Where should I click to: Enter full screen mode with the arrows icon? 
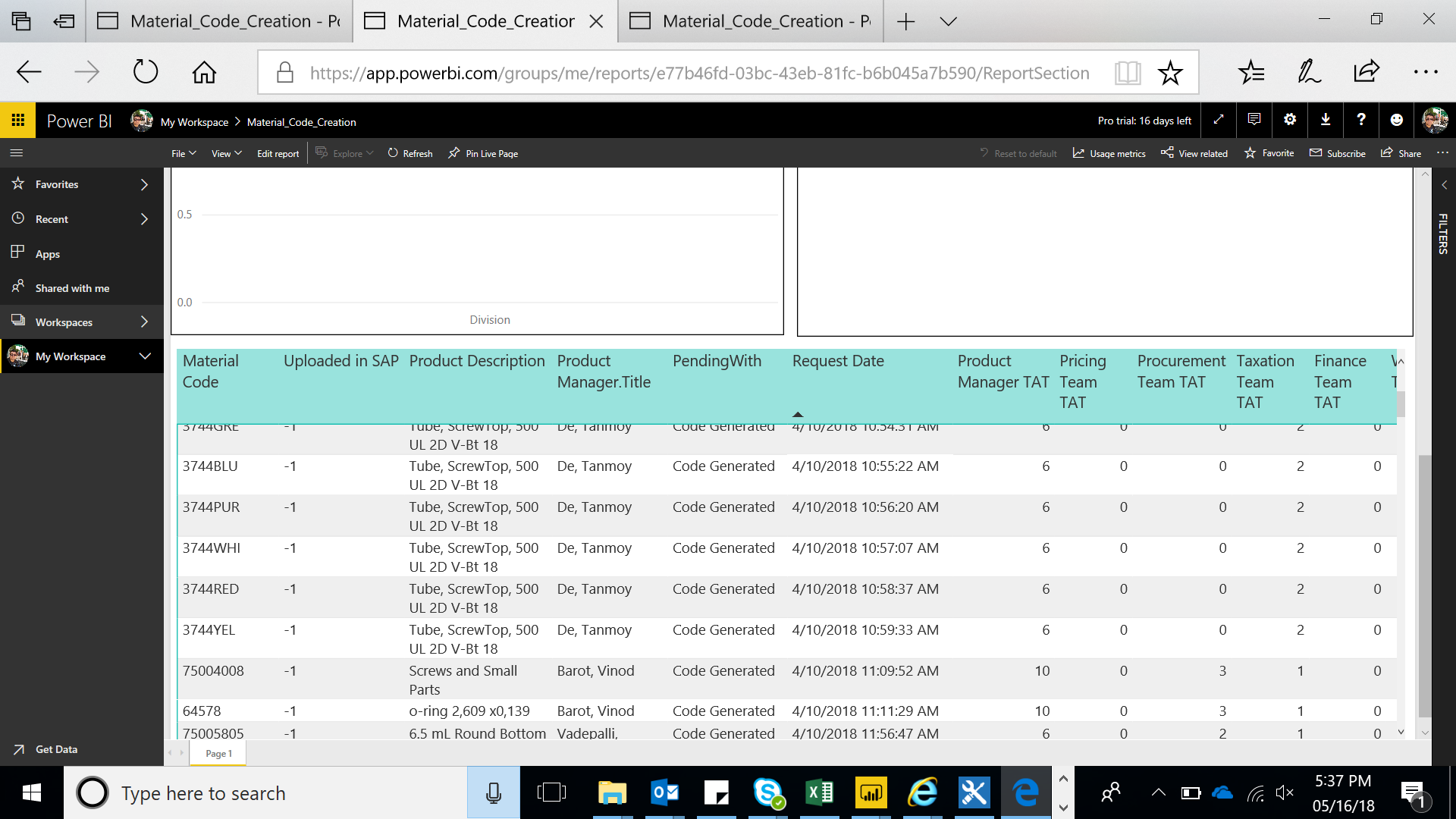point(1218,120)
